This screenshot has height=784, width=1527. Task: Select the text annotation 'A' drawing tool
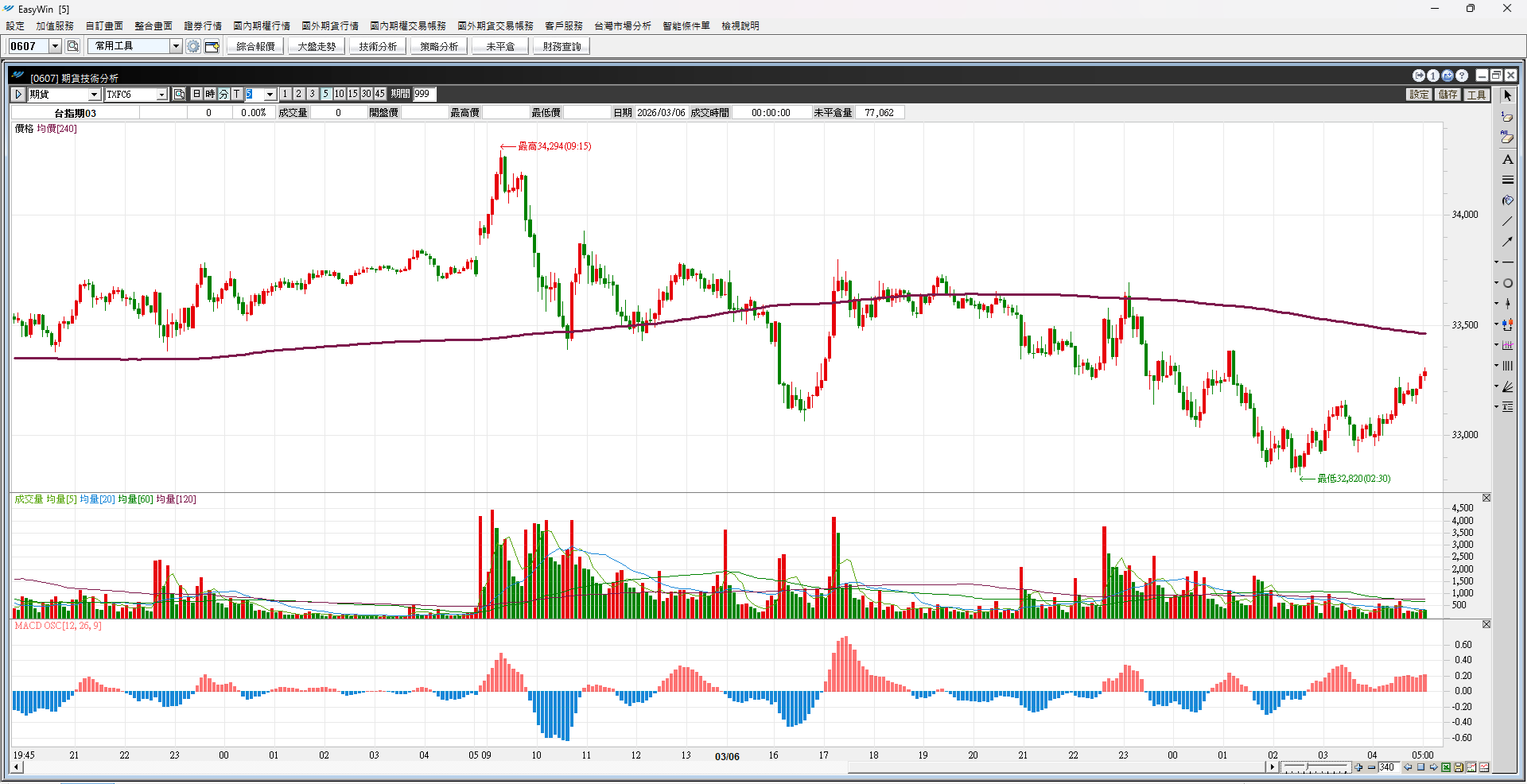pyautogui.click(x=1507, y=160)
